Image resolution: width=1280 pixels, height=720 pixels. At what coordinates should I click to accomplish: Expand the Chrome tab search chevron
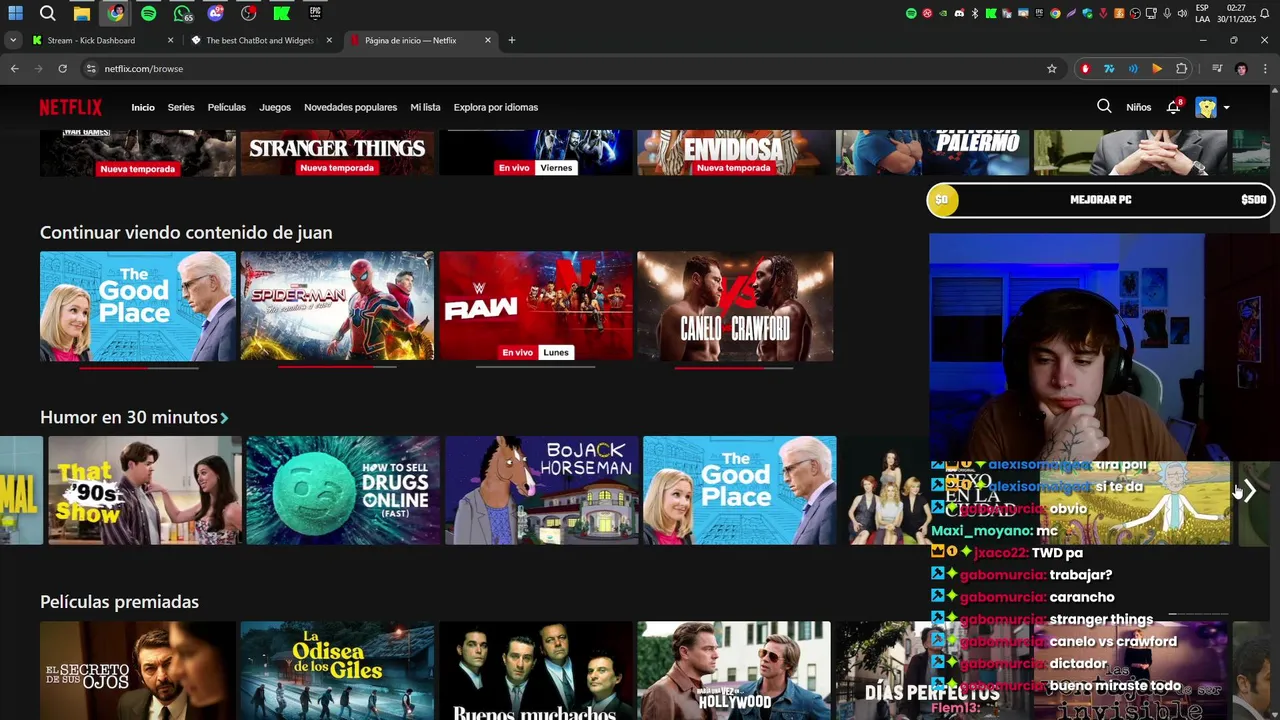click(13, 40)
